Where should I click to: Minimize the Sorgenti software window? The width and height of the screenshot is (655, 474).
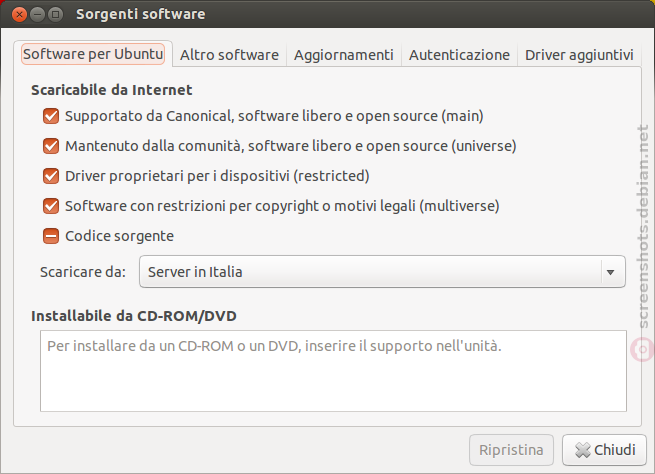click(37, 15)
